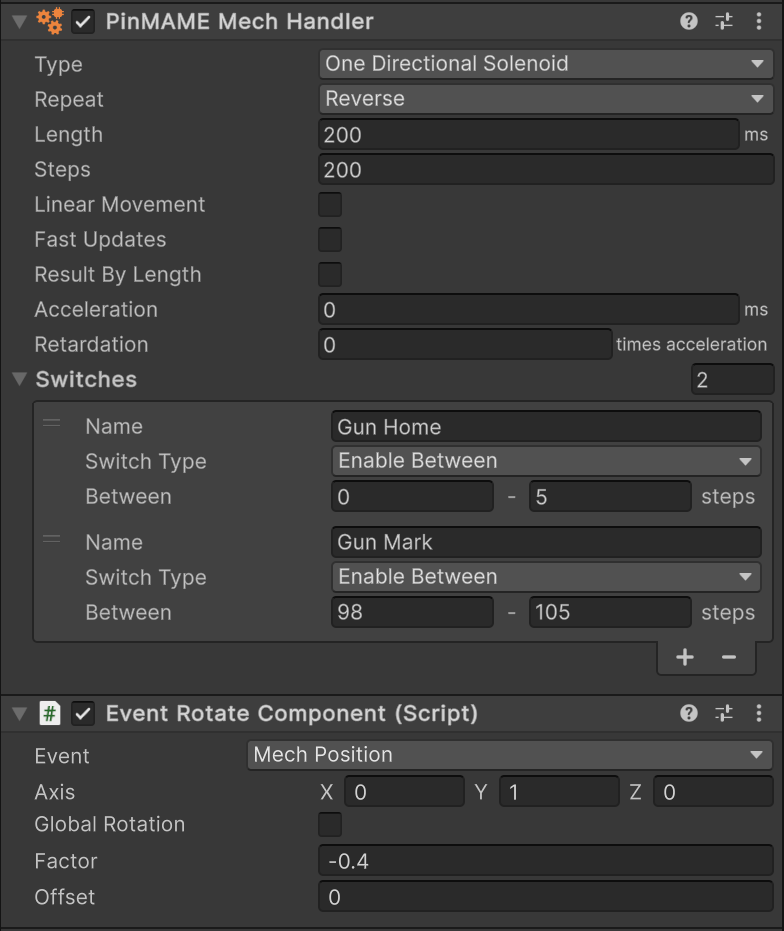
Task: Open PinMAME Mech Handler more options menu
Action: click(x=759, y=21)
